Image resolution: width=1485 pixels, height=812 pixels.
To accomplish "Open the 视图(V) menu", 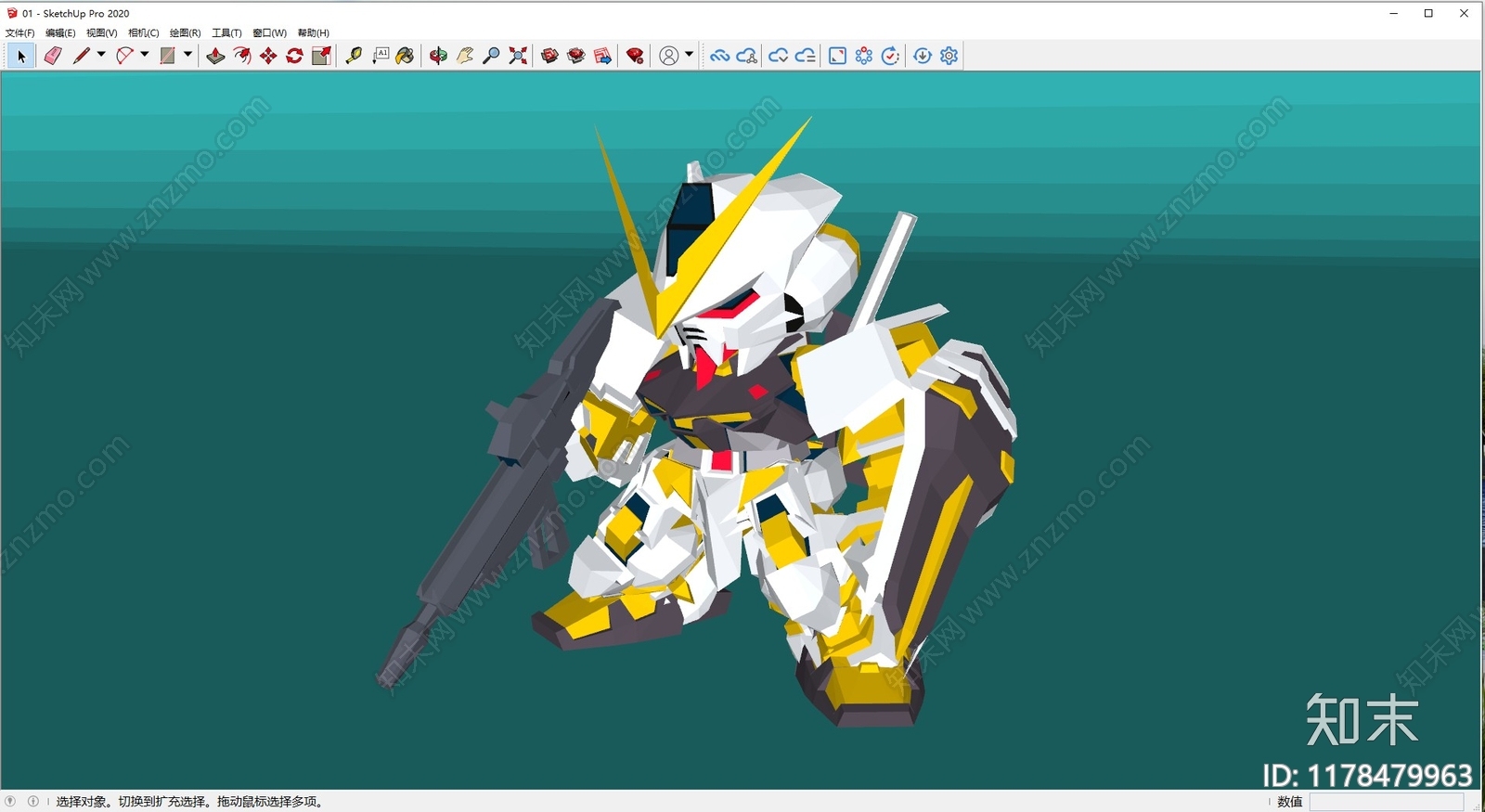I will [101, 32].
